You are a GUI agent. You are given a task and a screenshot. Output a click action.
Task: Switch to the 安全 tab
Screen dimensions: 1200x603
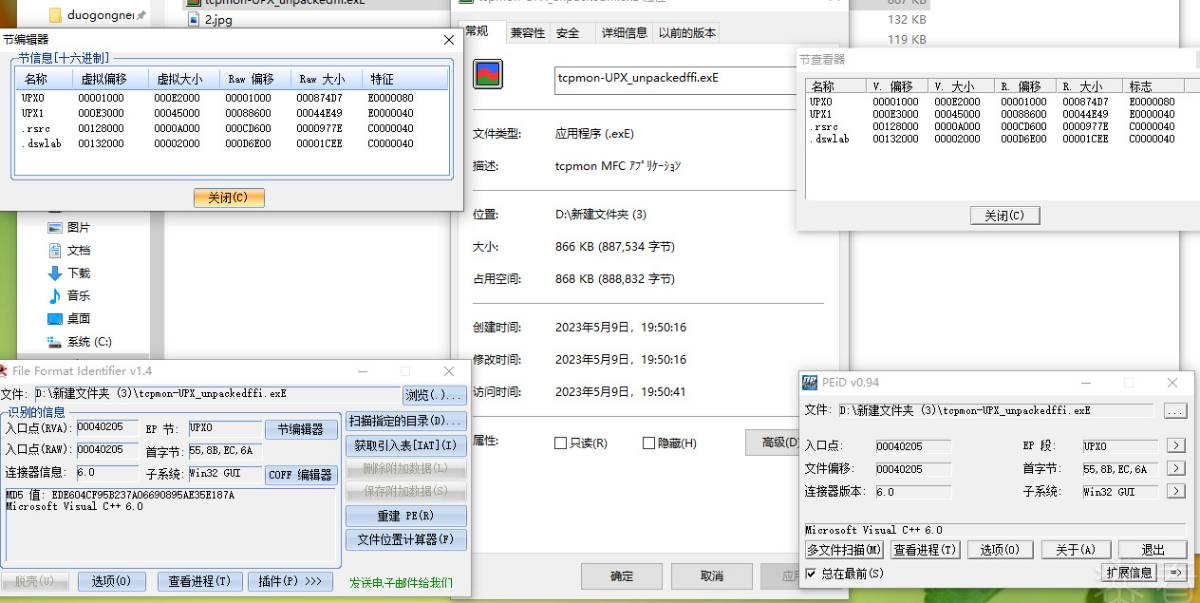tap(568, 33)
